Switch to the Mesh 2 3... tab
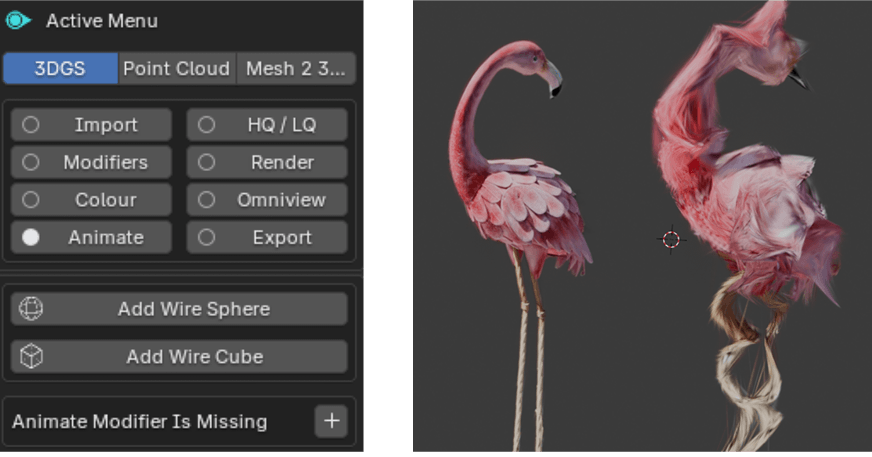Screen dimensions: 872x457 297,68
